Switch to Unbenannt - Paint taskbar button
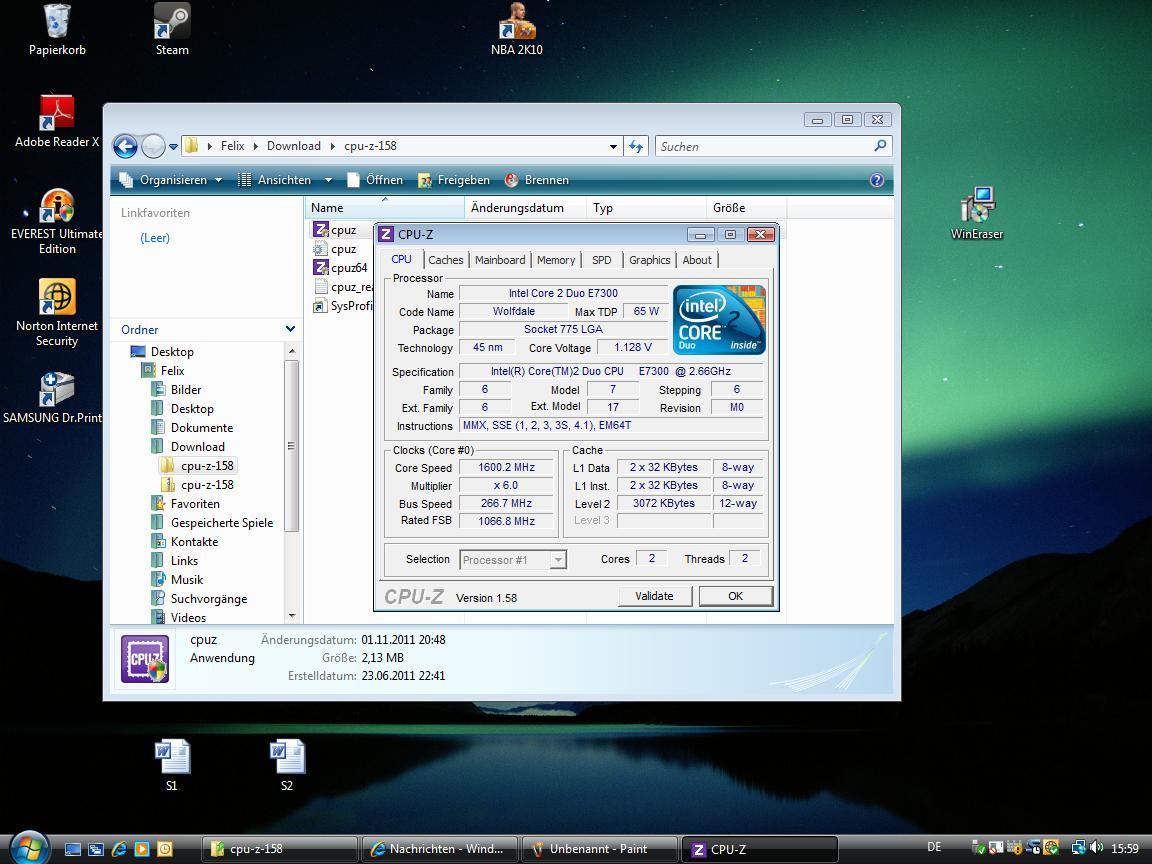 (600, 849)
